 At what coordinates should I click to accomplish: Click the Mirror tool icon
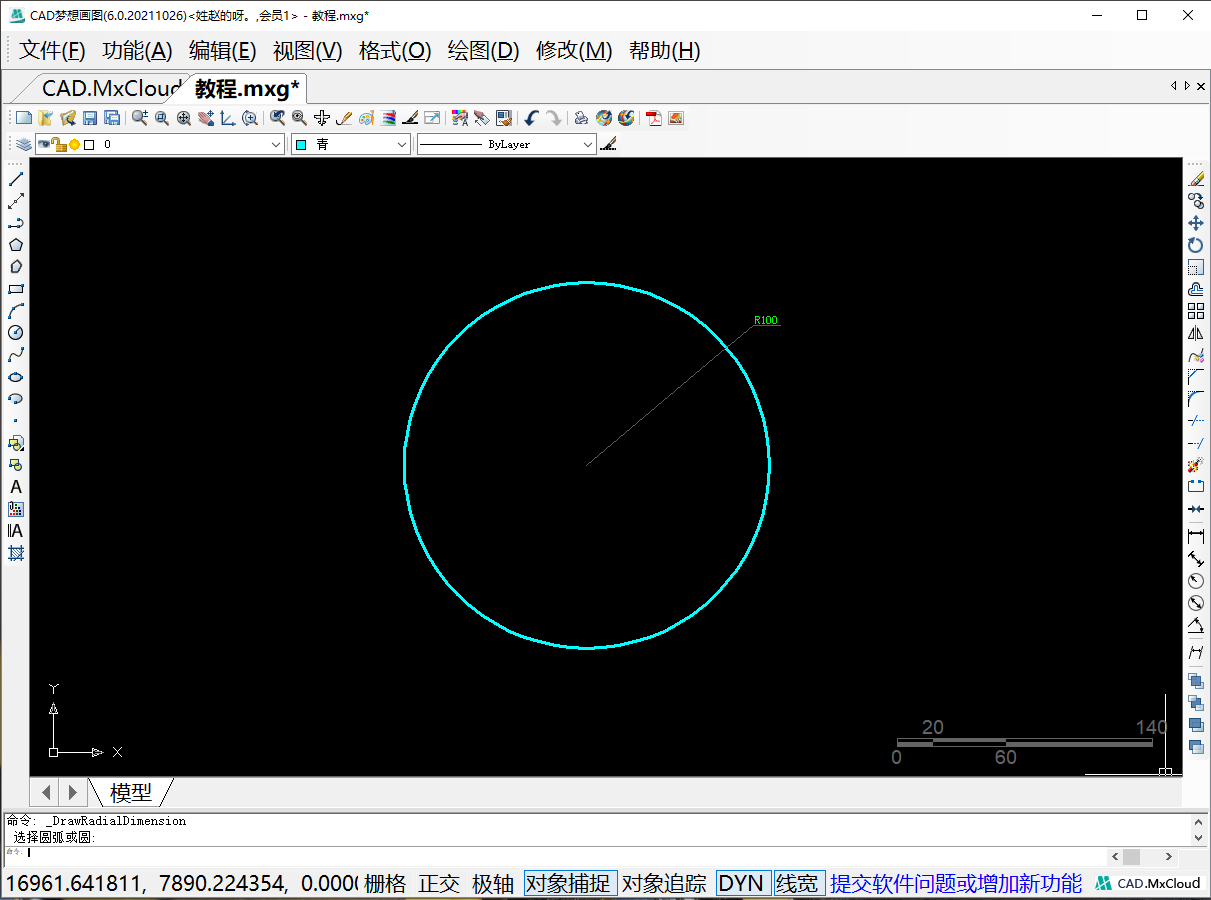(1195, 333)
